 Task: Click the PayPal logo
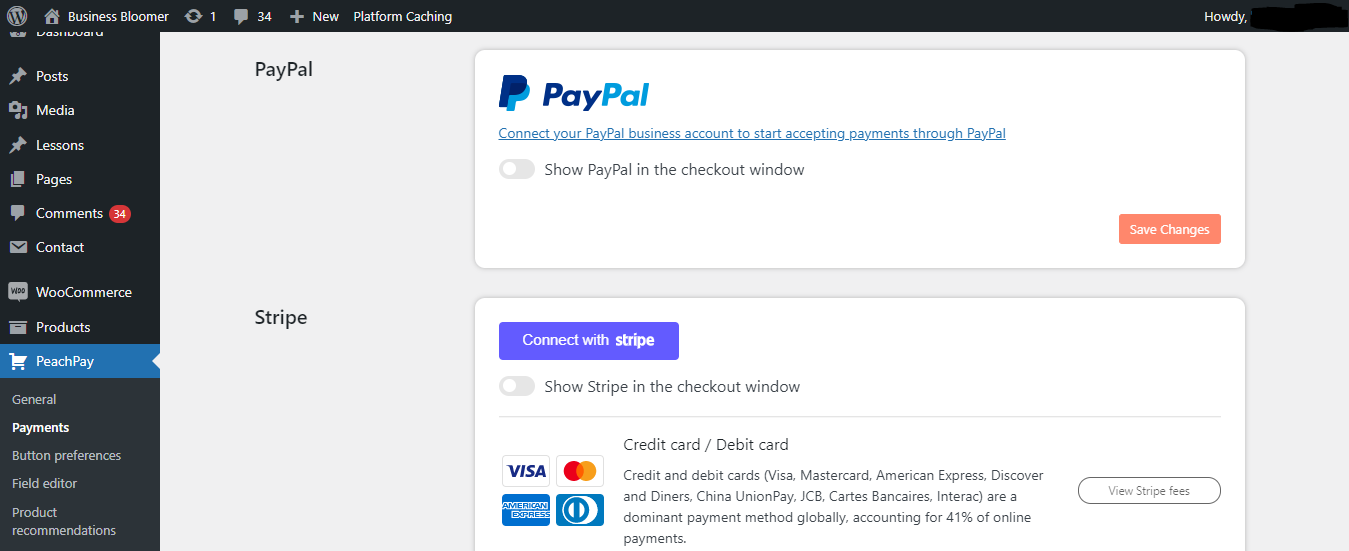coord(574,93)
